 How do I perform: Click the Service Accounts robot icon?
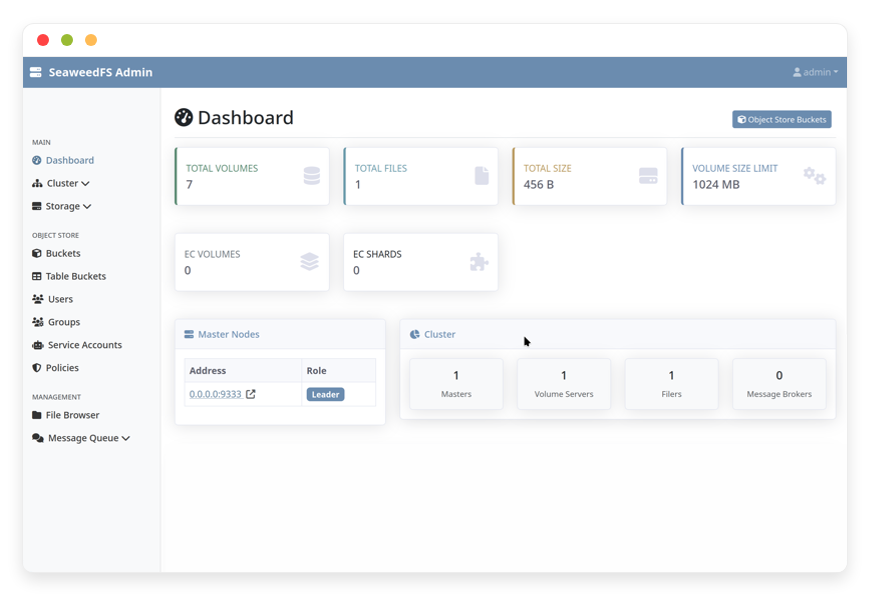38,345
